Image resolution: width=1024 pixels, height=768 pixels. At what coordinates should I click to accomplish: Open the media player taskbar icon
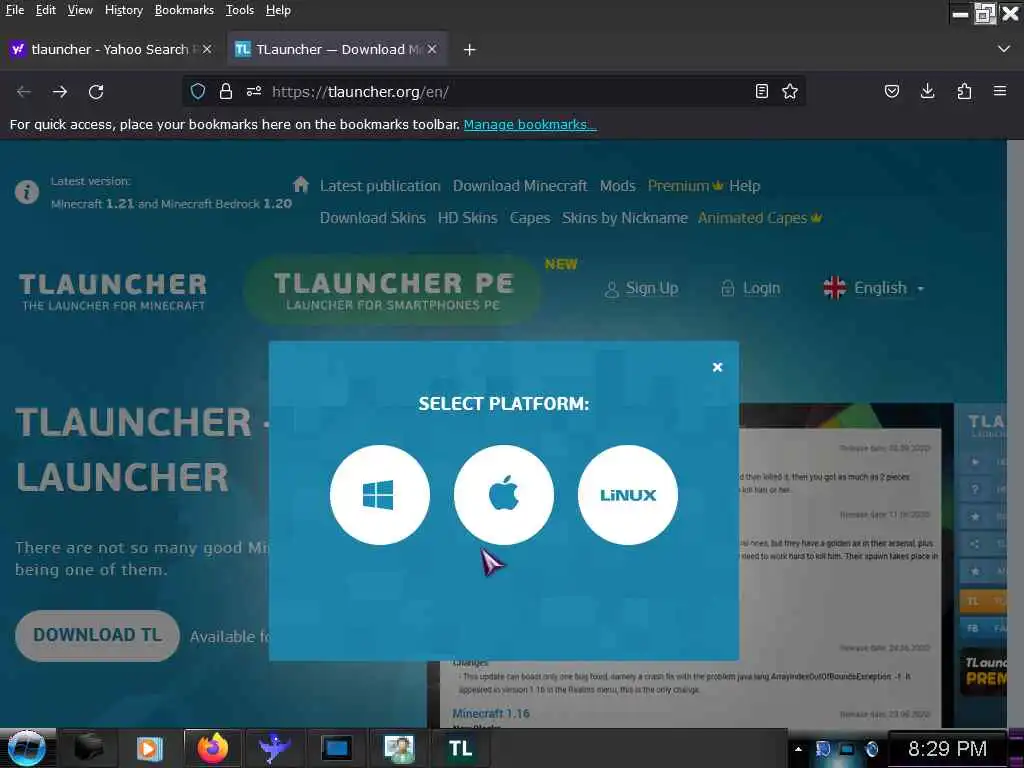[148, 748]
